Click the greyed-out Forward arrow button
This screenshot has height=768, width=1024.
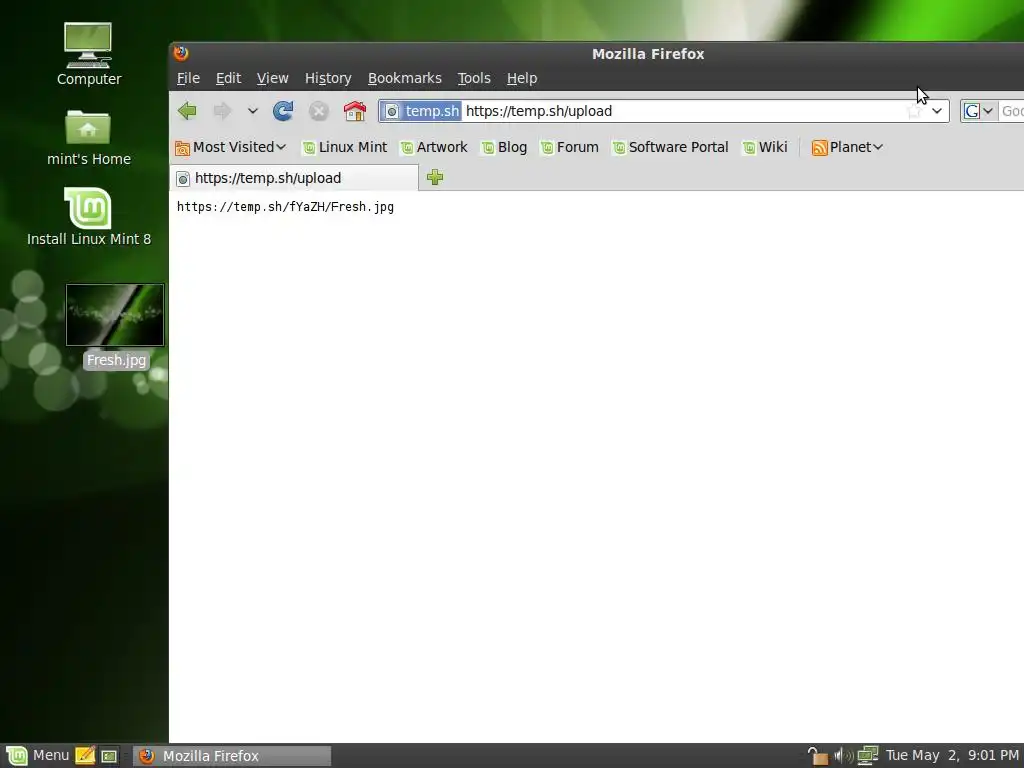(222, 111)
